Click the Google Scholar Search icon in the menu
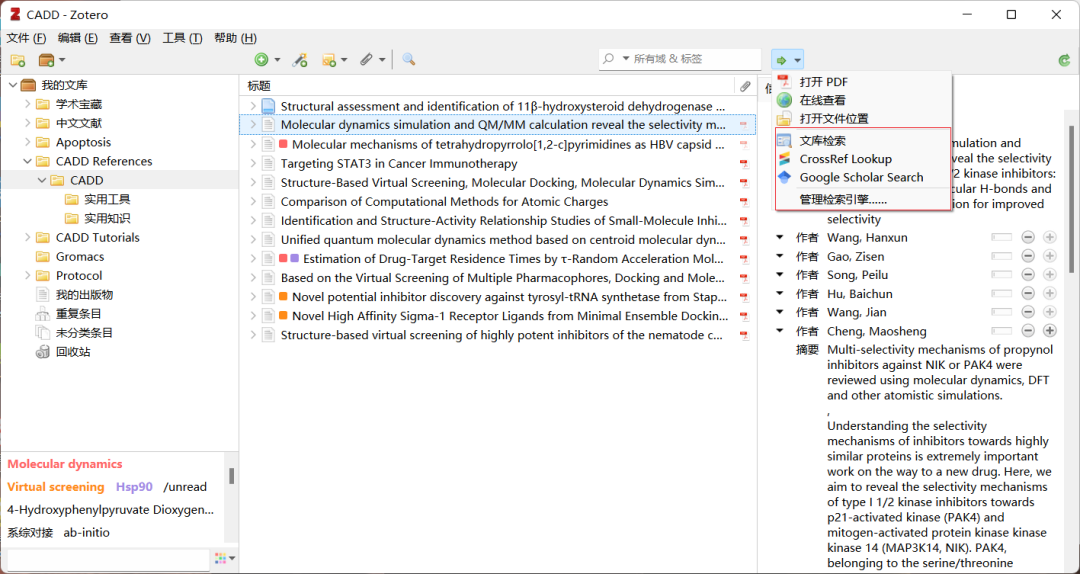This screenshot has width=1080, height=574. (x=785, y=177)
